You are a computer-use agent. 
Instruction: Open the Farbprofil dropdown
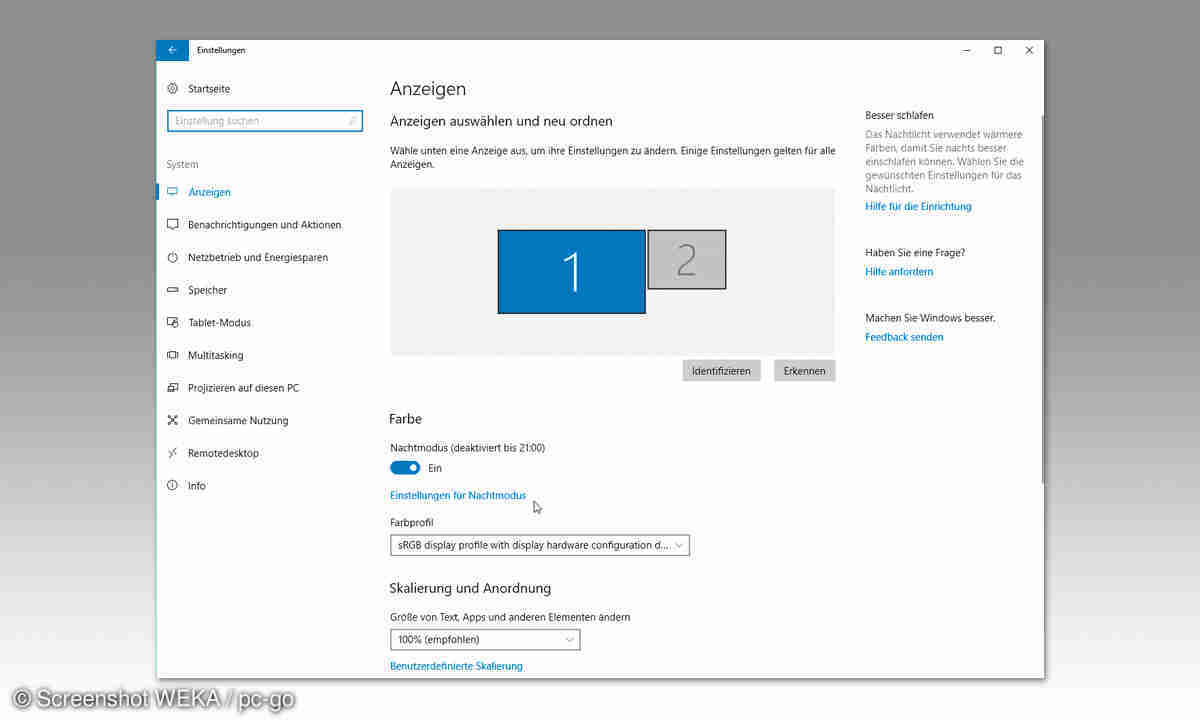pyautogui.click(x=539, y=545)
